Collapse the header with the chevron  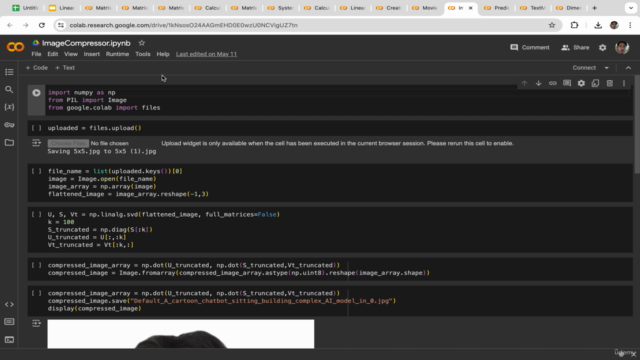pyautogui.click(x=629, y=68)
